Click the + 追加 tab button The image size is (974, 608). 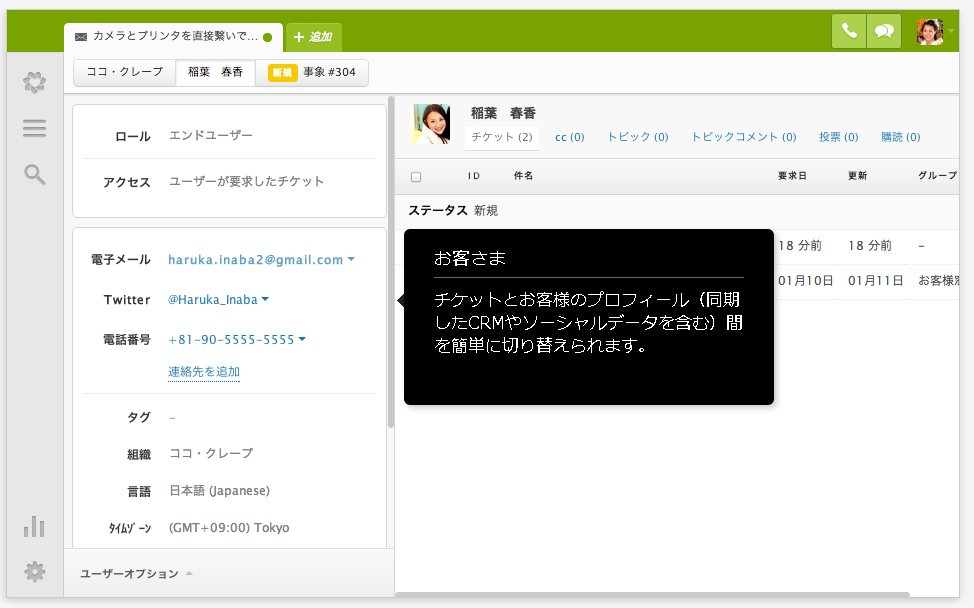pyautogui.click(x=313, y=37)
